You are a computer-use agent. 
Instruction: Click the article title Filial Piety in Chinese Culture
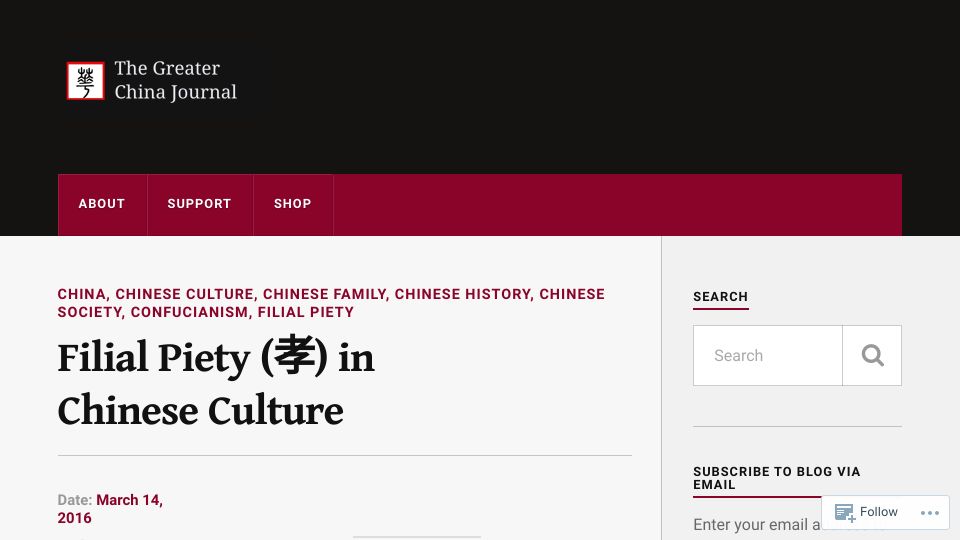tap(216, 384)
